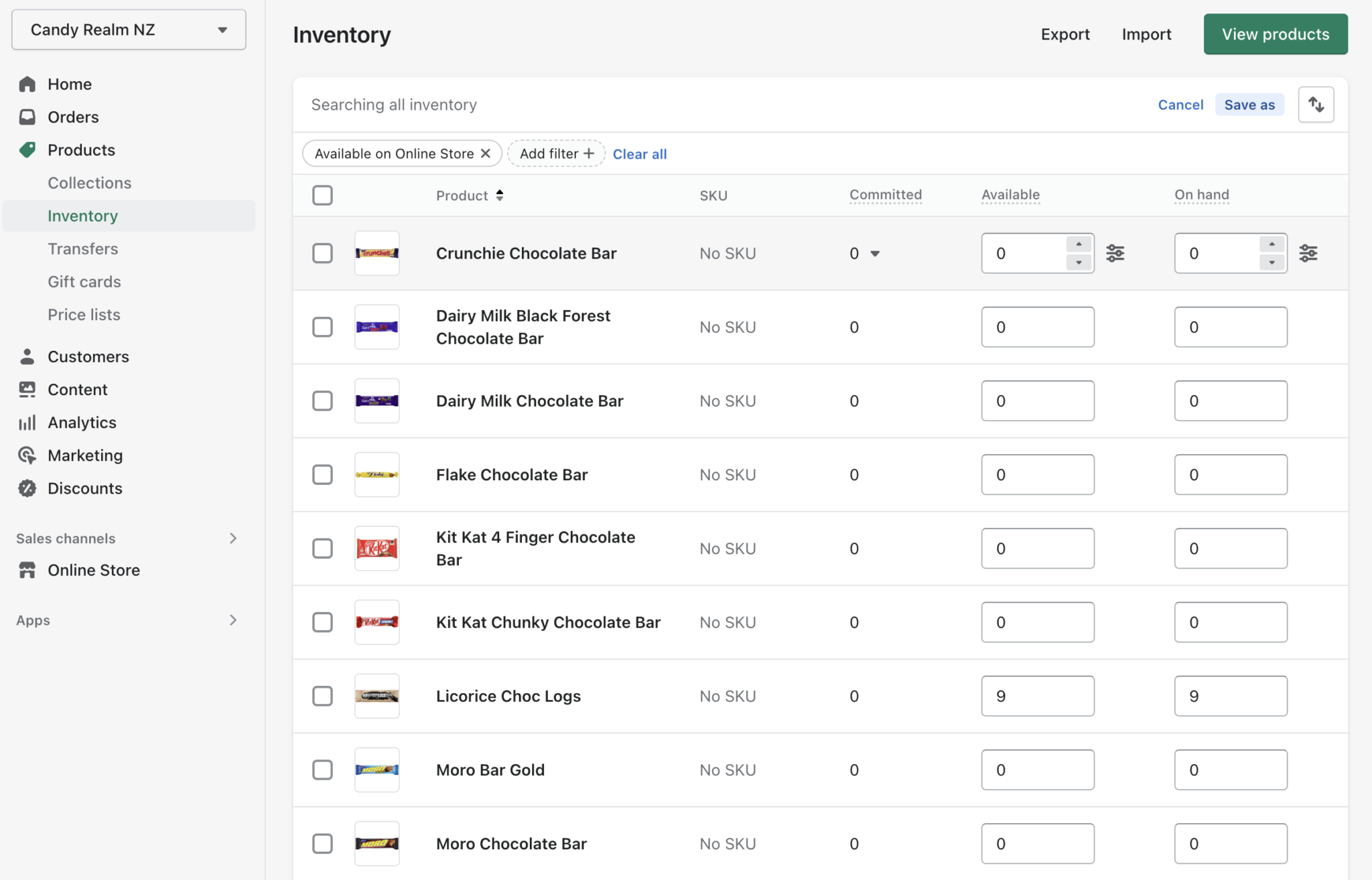
Task: Click the Online Store icon
Action: click(27, 570)
